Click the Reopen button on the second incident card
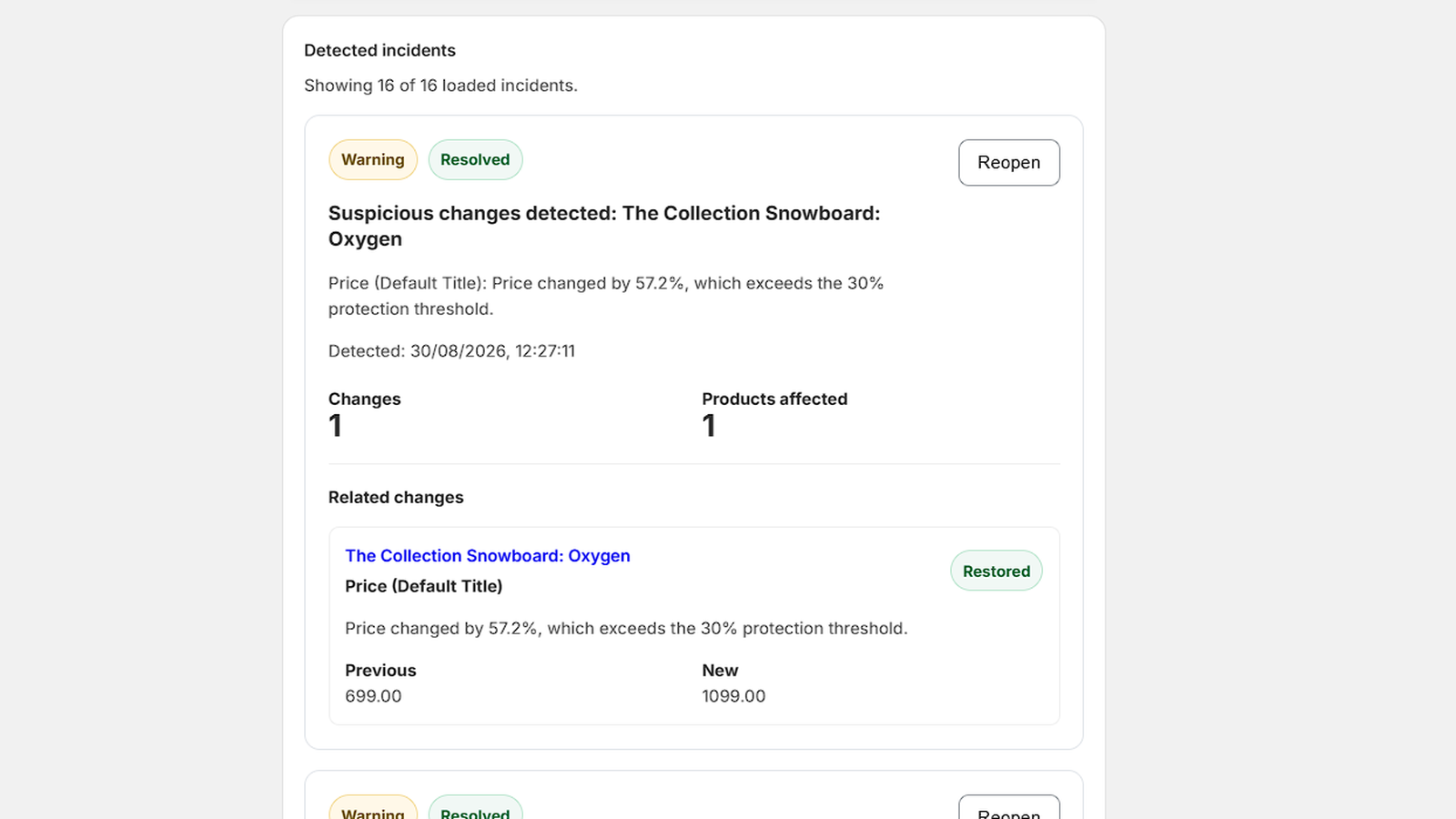Viewport: 1456px width, 819px height. (1008, 808)
